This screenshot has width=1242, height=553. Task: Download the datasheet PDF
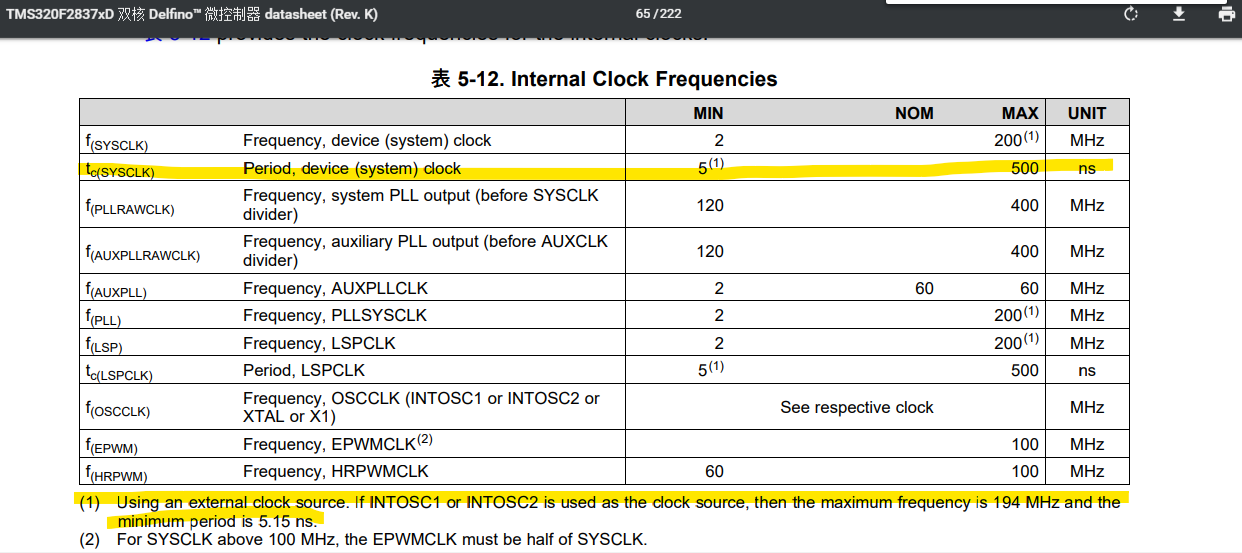pos(1179,14)
